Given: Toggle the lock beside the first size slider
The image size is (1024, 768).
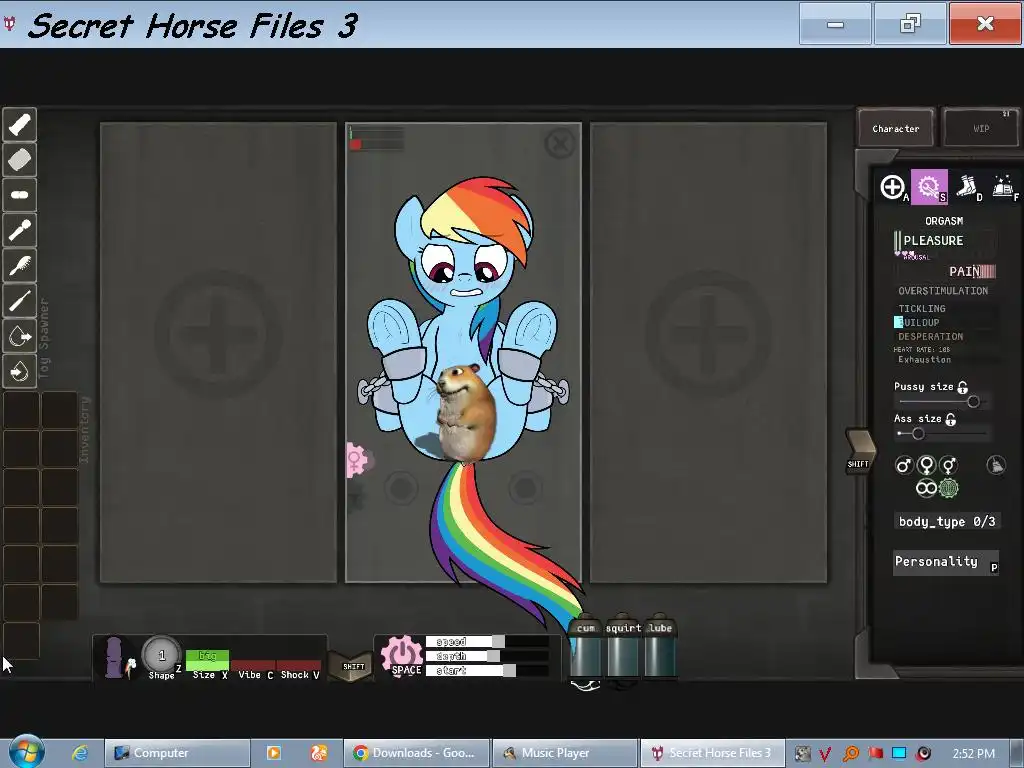Looking at the screenshot, I should point(963,387).
